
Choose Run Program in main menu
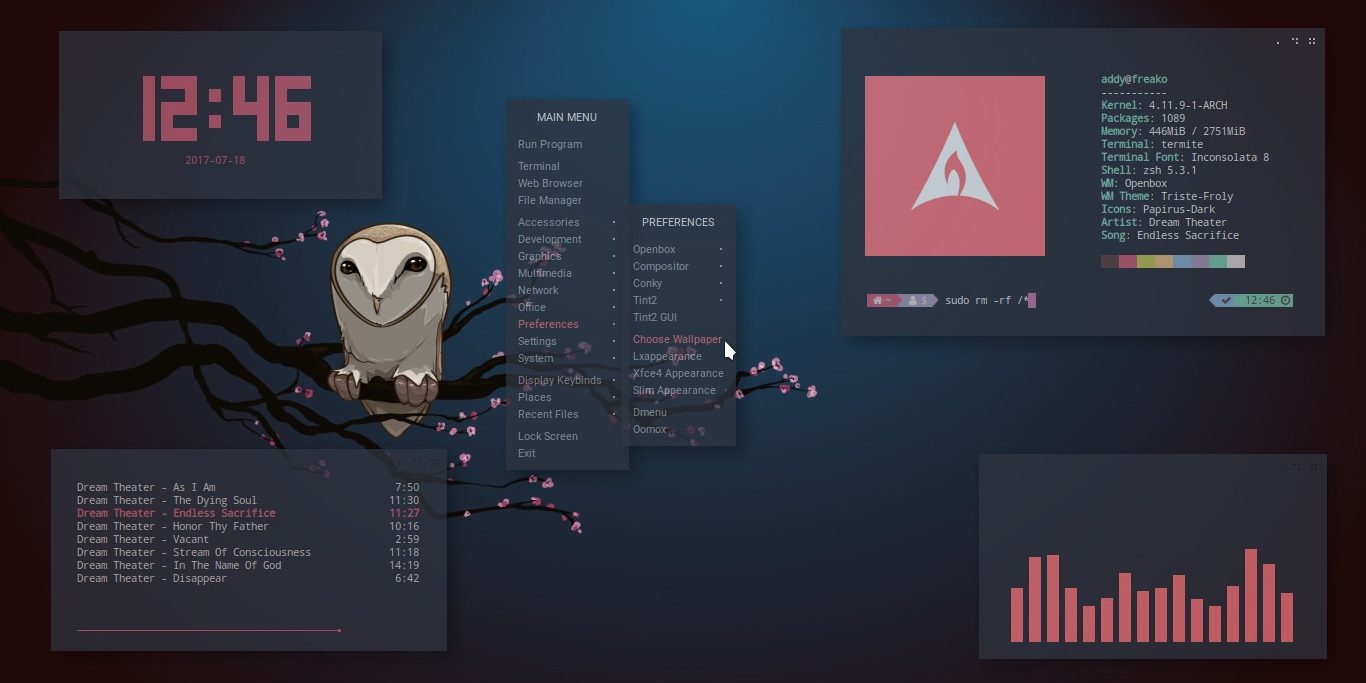coord(550,144)
